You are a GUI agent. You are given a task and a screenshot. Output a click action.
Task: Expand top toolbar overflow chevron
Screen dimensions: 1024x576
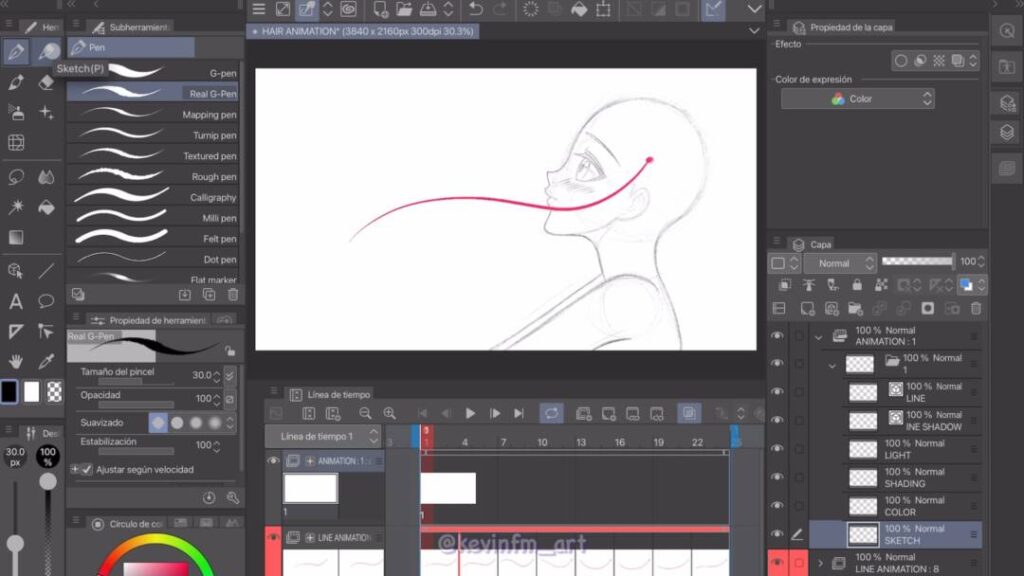click(754, 9)
